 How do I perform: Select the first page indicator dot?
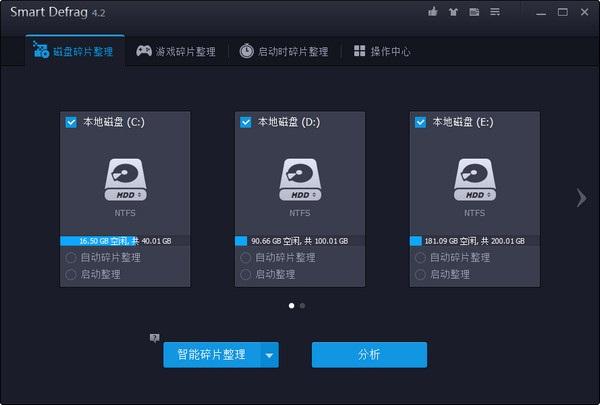(x=292, y=305)
